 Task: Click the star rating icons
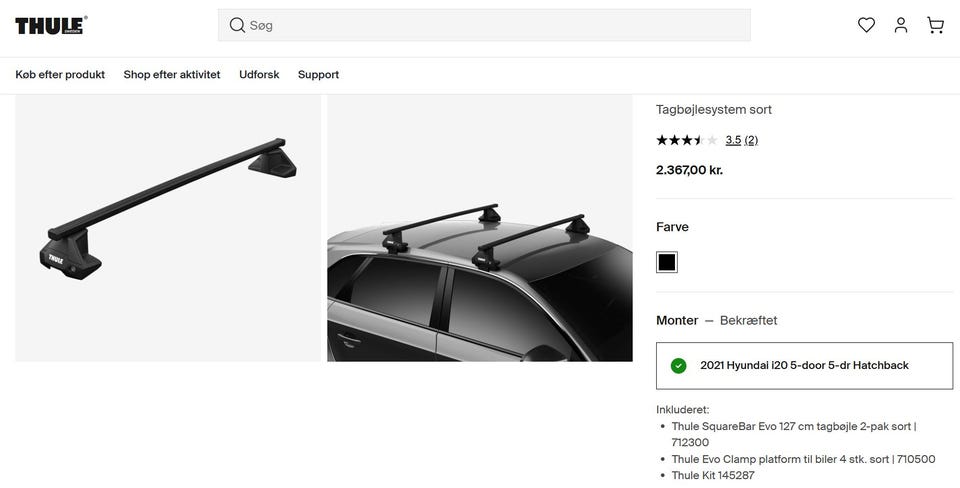pyautogui.click(x=686, y=140)
